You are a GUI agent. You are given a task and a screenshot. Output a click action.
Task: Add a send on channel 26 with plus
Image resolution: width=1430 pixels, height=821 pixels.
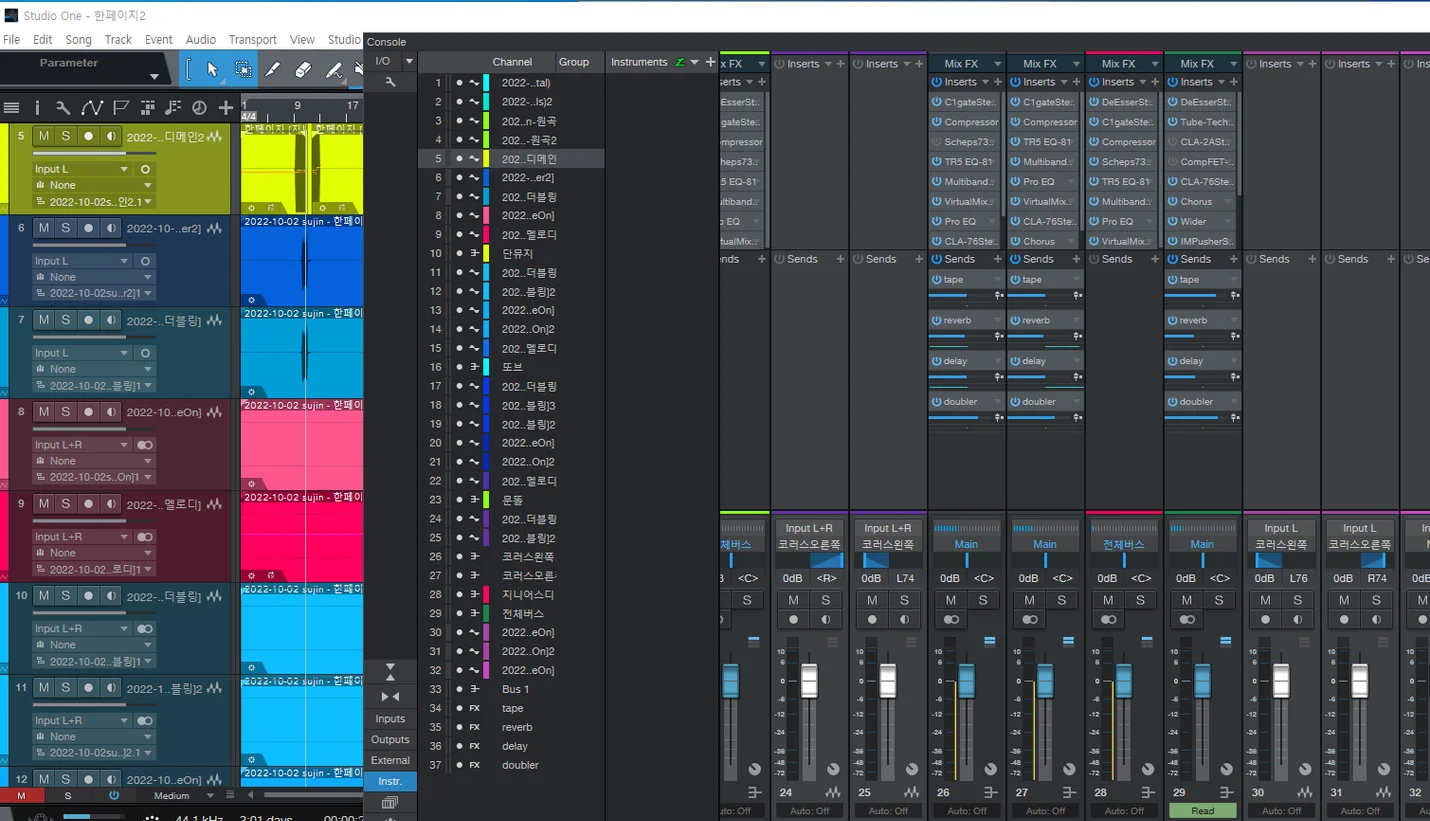tap(998, 259)
